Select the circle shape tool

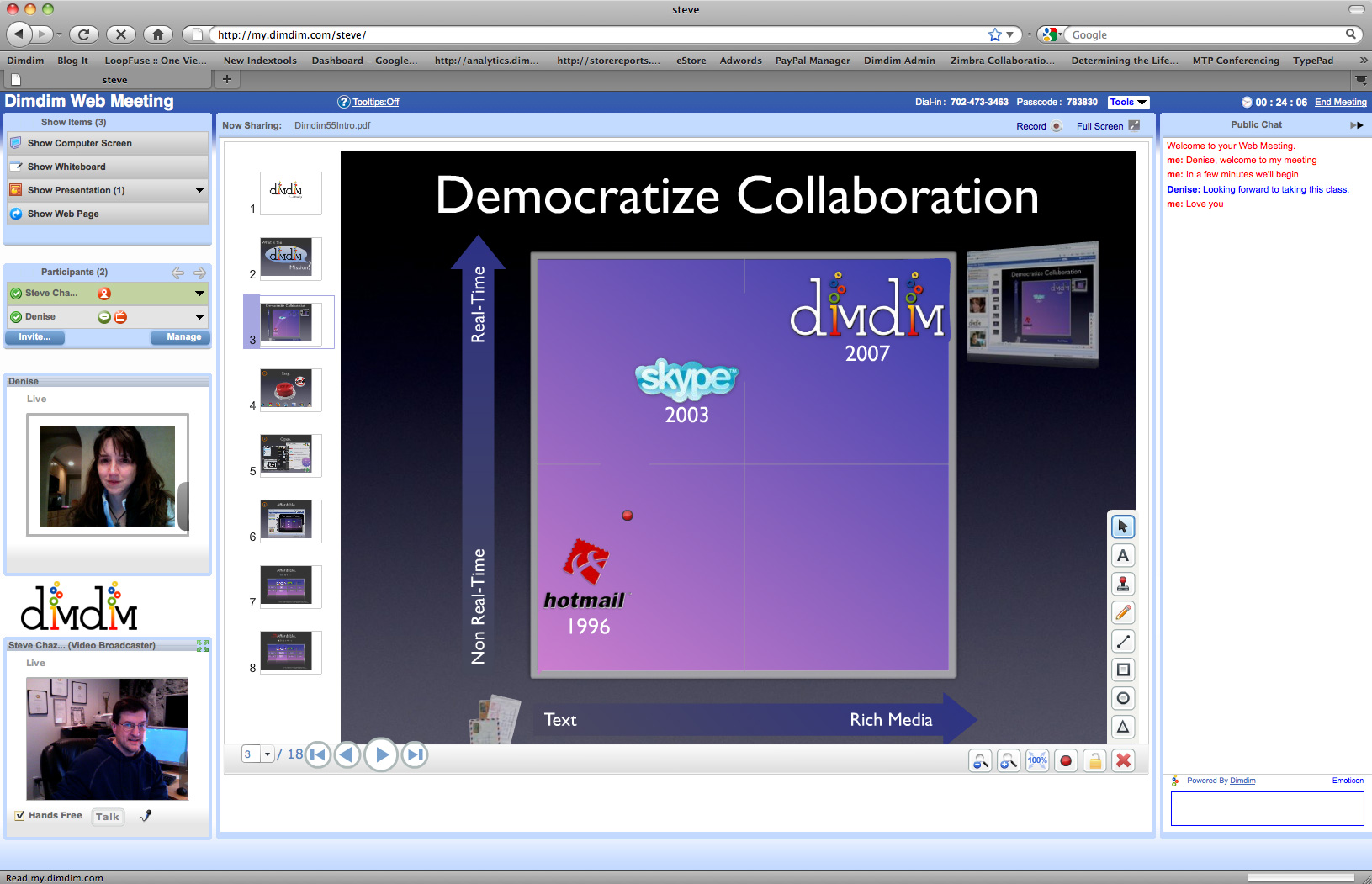[x=1122, y=698]
